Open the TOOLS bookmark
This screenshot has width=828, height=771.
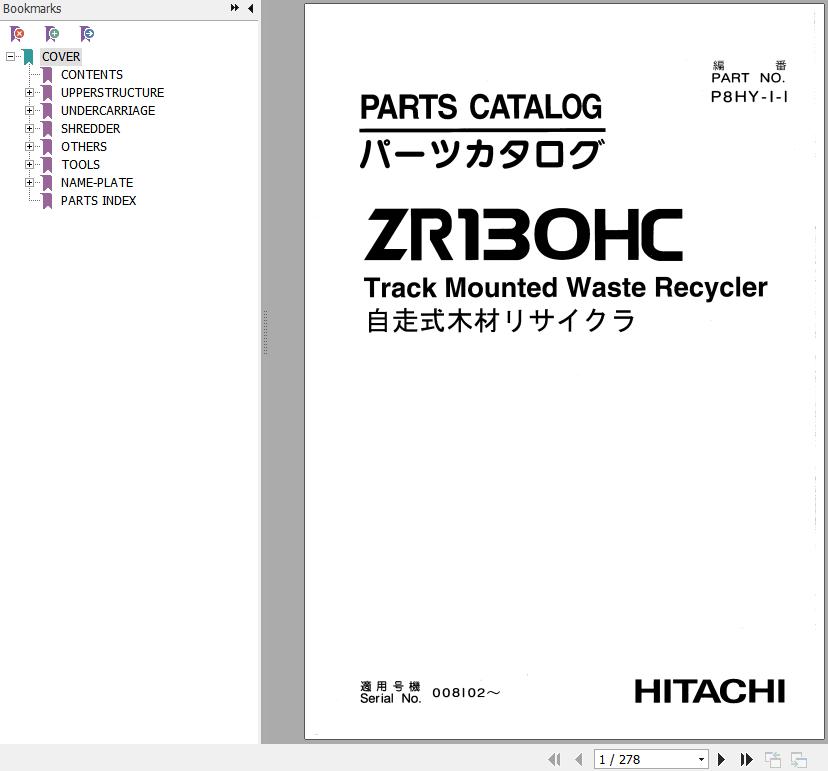[x=80, y=164]
